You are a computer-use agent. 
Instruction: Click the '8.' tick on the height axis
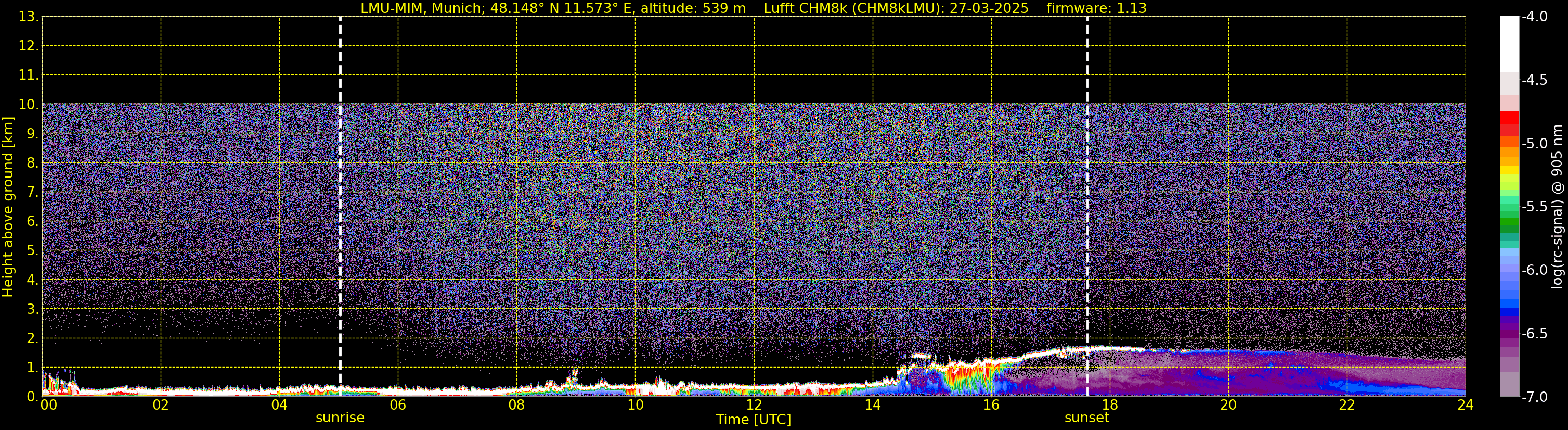click(x=32, y=163)
